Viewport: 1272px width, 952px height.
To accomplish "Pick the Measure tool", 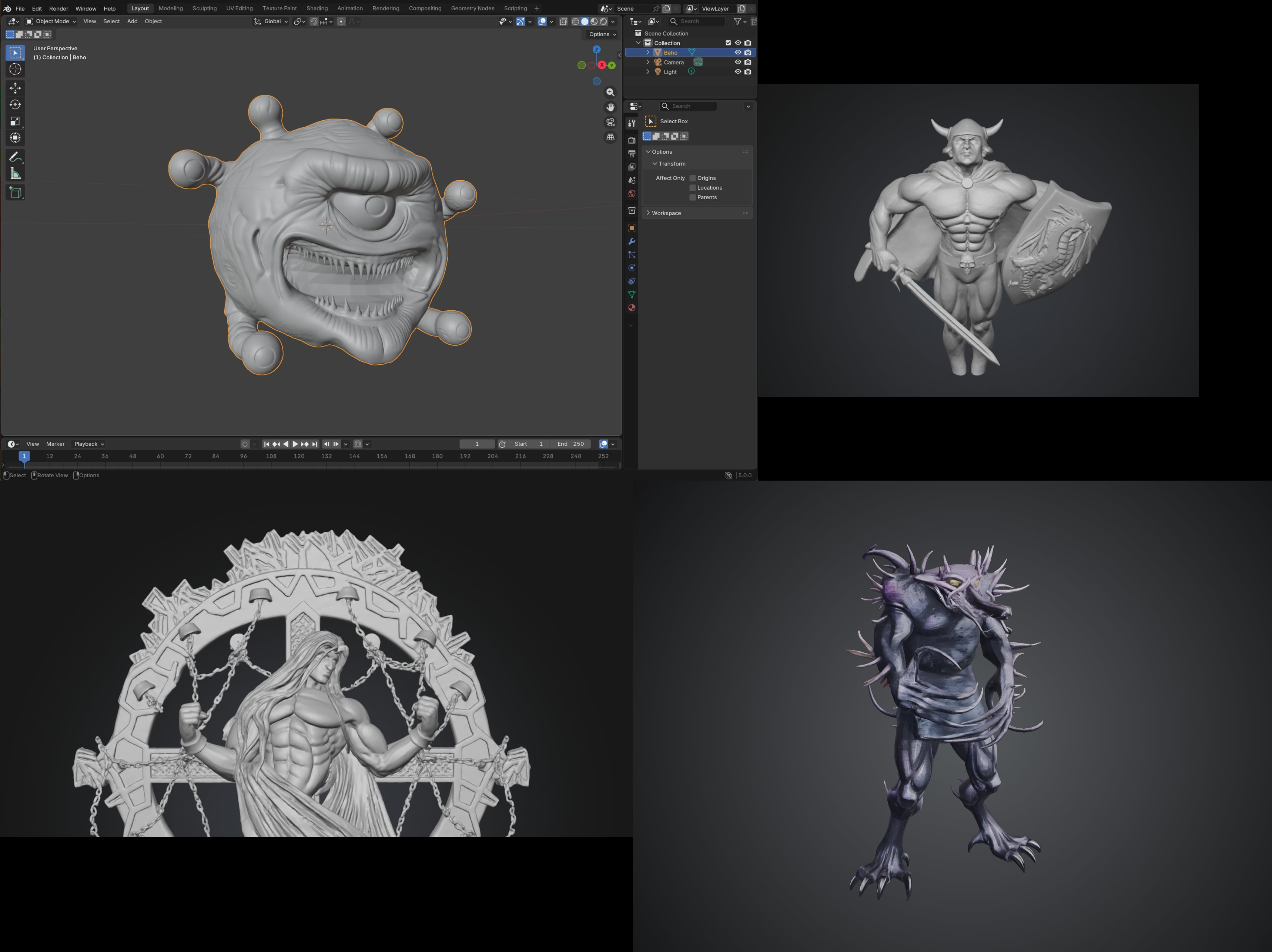I will pyautogui.click(x=16, y=174).
